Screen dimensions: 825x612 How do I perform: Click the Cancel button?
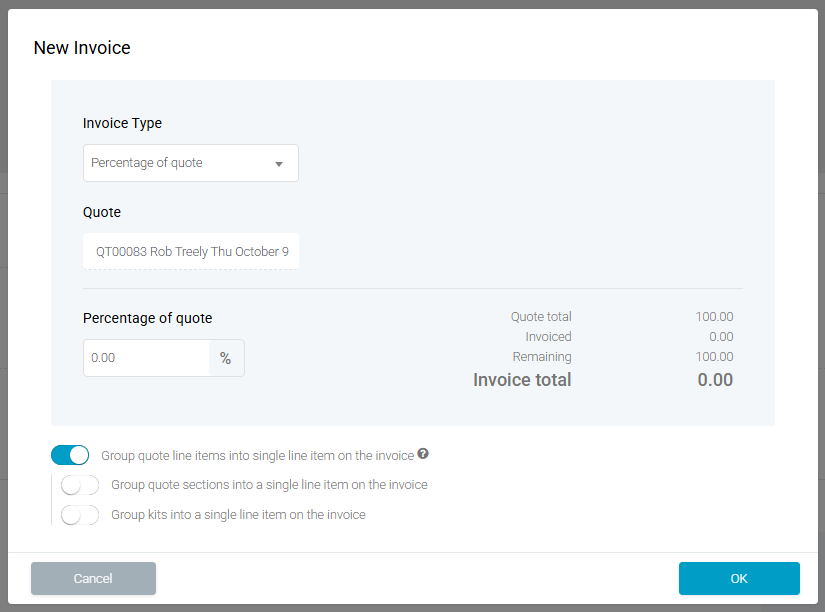93,579
